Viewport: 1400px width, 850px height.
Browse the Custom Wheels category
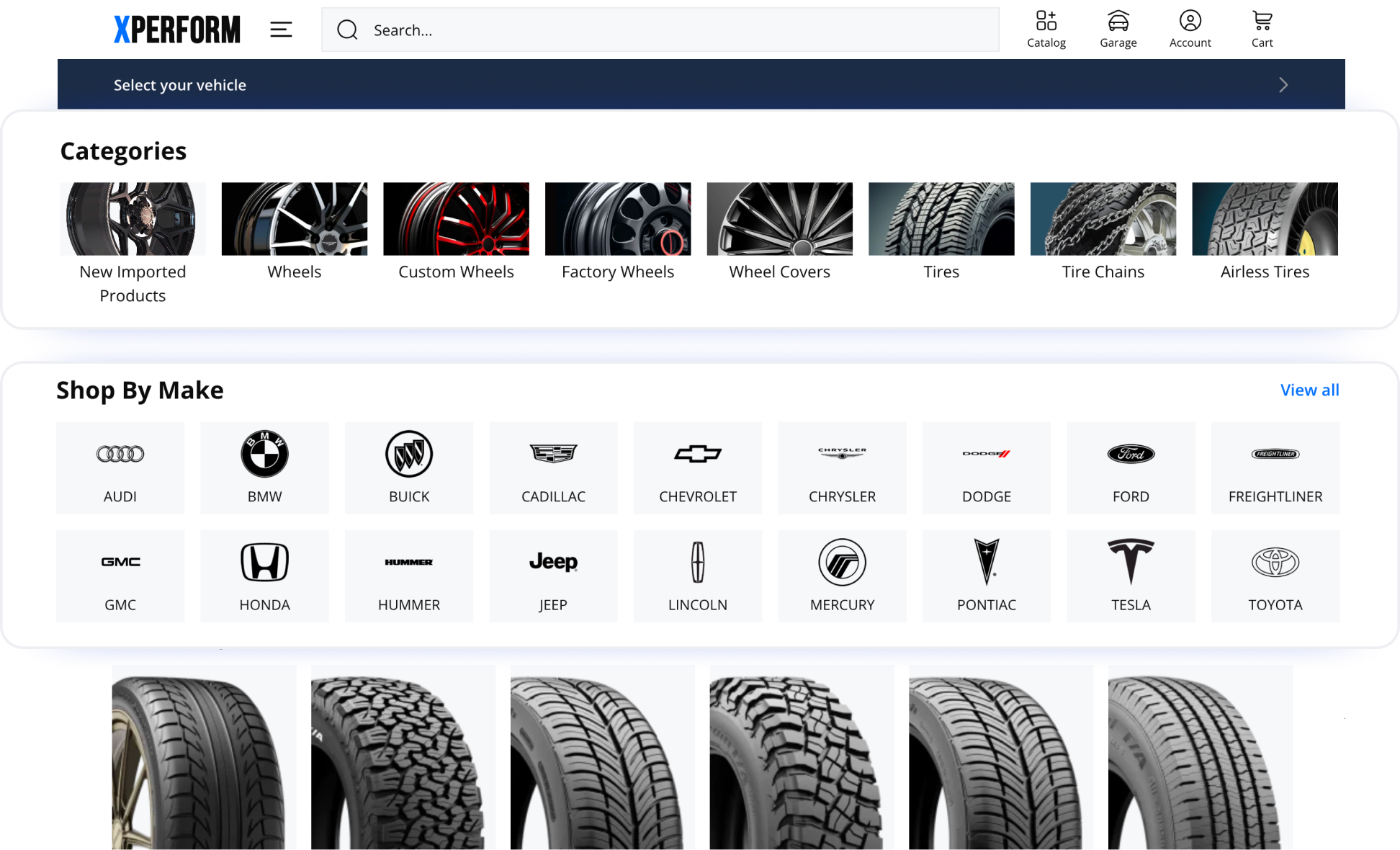(x=455, y=219)
